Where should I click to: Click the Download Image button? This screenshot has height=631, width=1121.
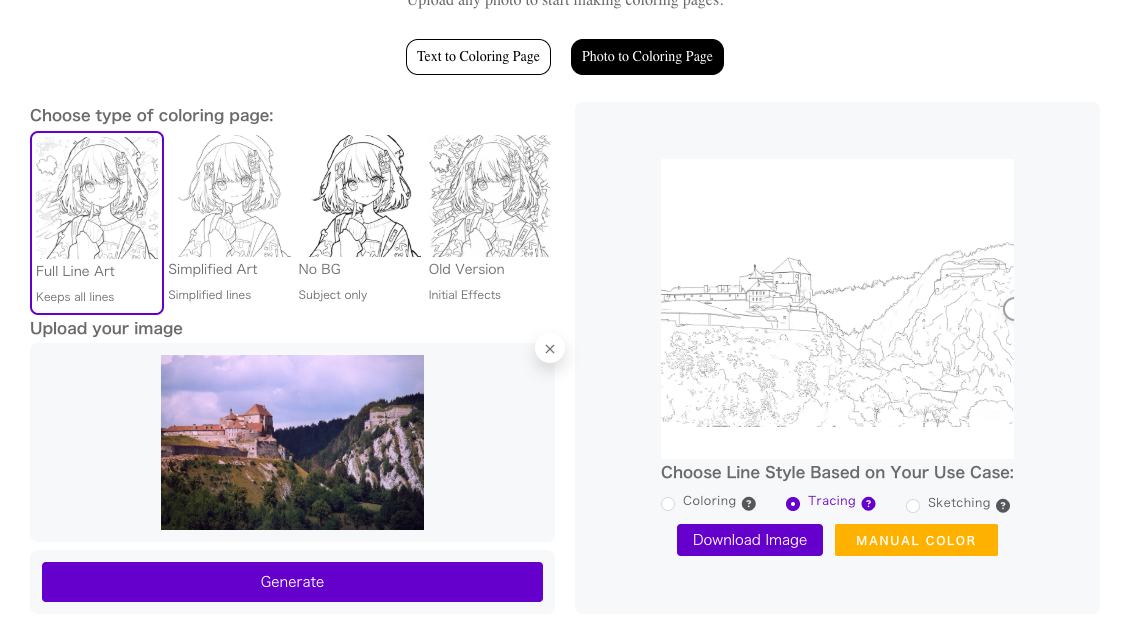(x=750, y=540)
